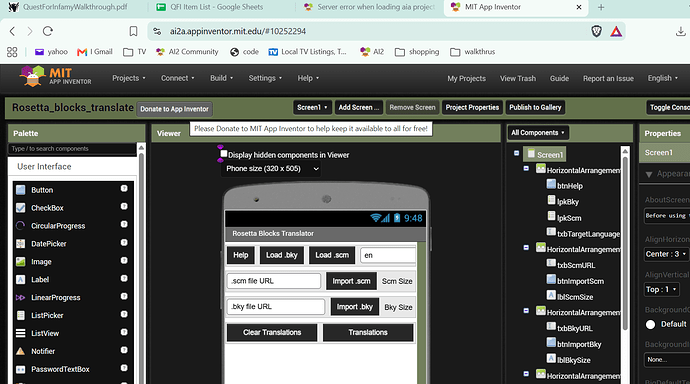Open the Connect menu

coord(177,78)
